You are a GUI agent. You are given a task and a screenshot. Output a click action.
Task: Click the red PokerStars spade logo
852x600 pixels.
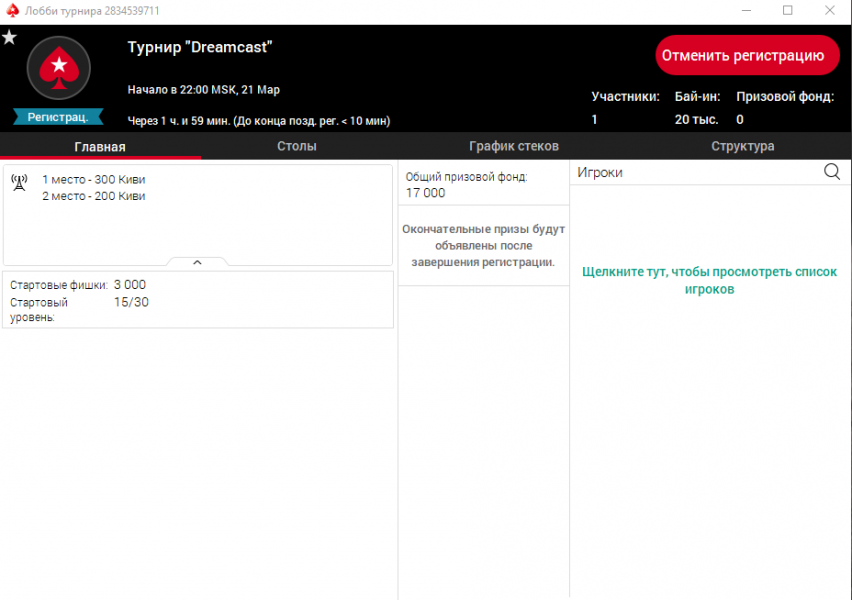coord(58,68)
